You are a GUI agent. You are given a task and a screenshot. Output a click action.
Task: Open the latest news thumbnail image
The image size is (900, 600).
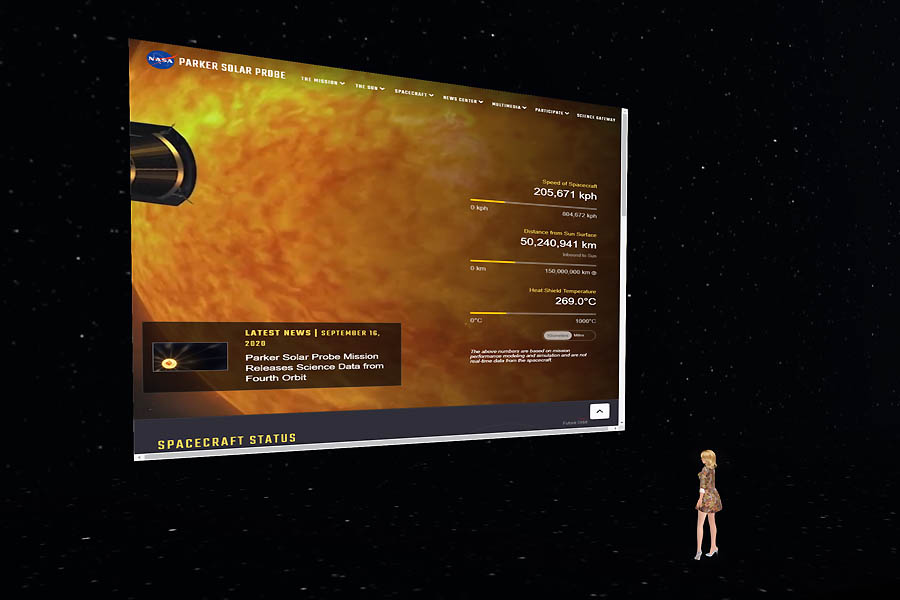(x=190, y=357)
